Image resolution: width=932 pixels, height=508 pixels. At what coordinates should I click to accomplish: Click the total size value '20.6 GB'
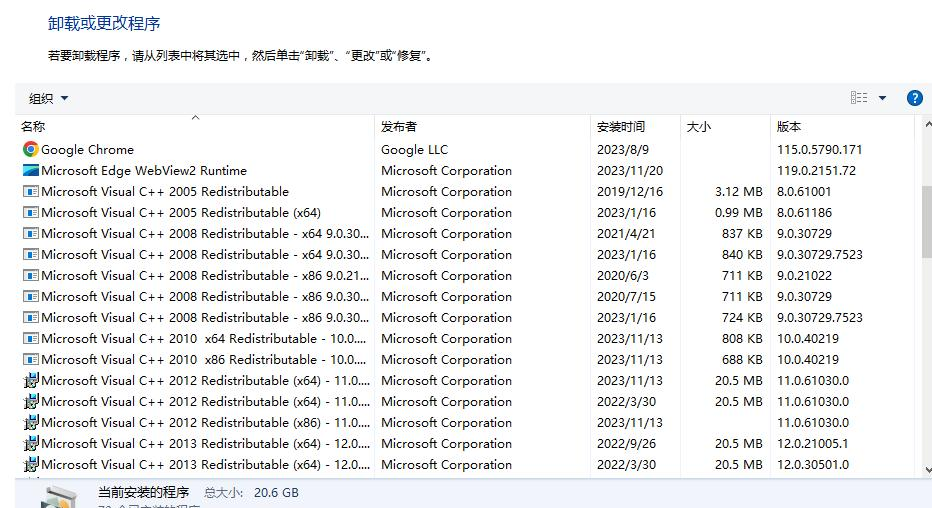(276, 493)
